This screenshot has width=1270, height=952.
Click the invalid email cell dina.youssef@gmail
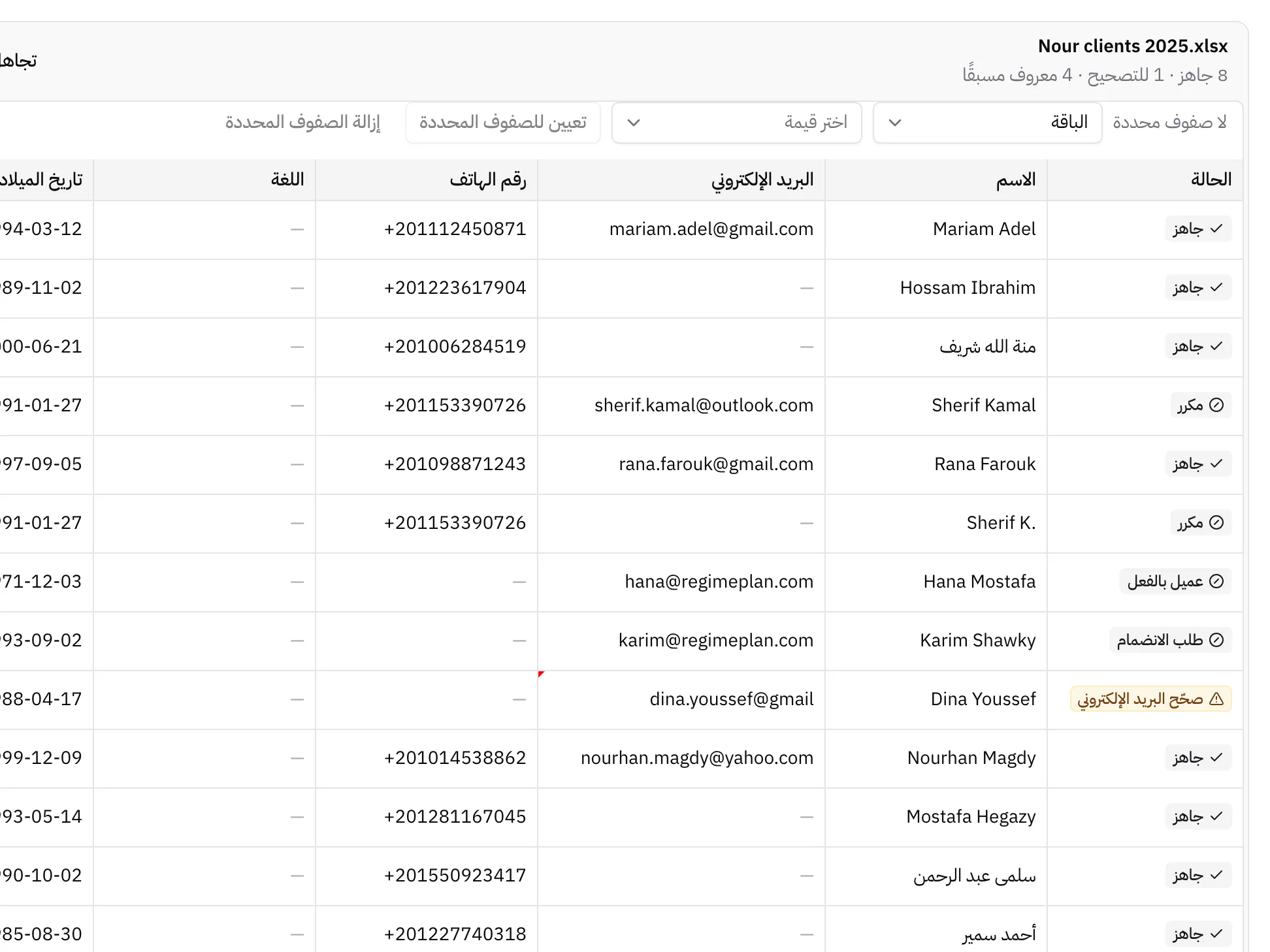[x=681, y=700]
